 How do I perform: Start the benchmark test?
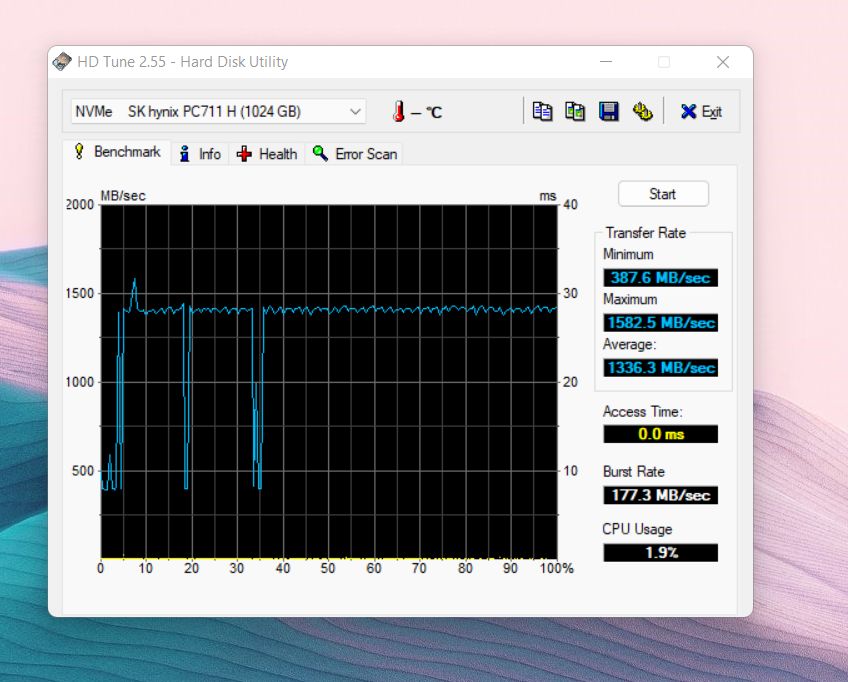663,194
